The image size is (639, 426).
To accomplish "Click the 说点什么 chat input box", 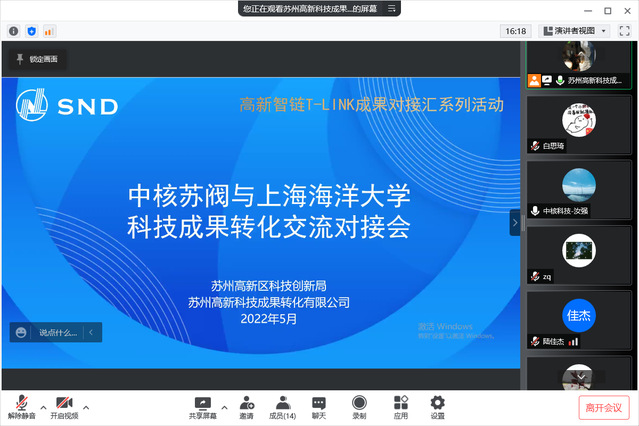I will click(56, 332).
